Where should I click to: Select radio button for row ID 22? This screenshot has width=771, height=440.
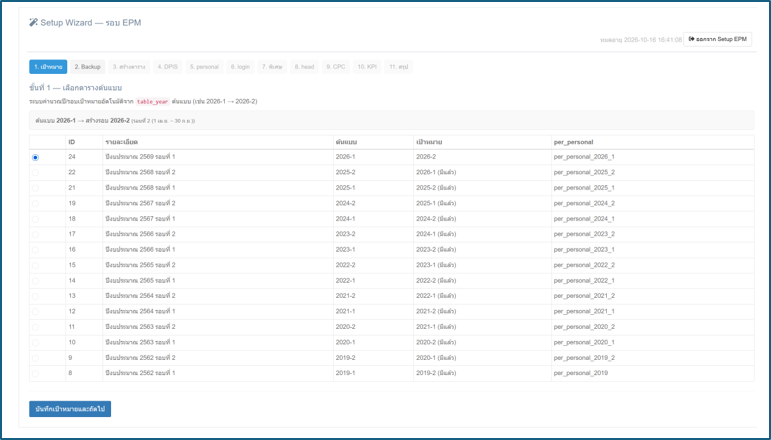[x=35, y=173]
